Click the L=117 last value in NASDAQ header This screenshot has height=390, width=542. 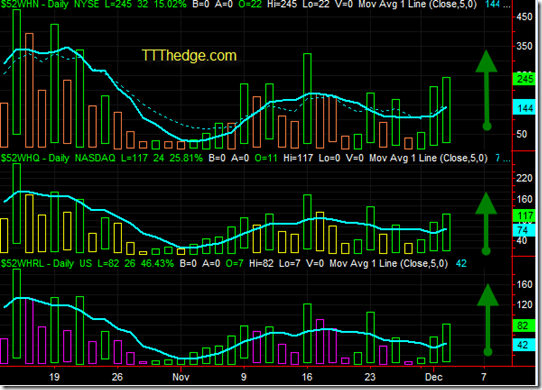click(134, 158)
